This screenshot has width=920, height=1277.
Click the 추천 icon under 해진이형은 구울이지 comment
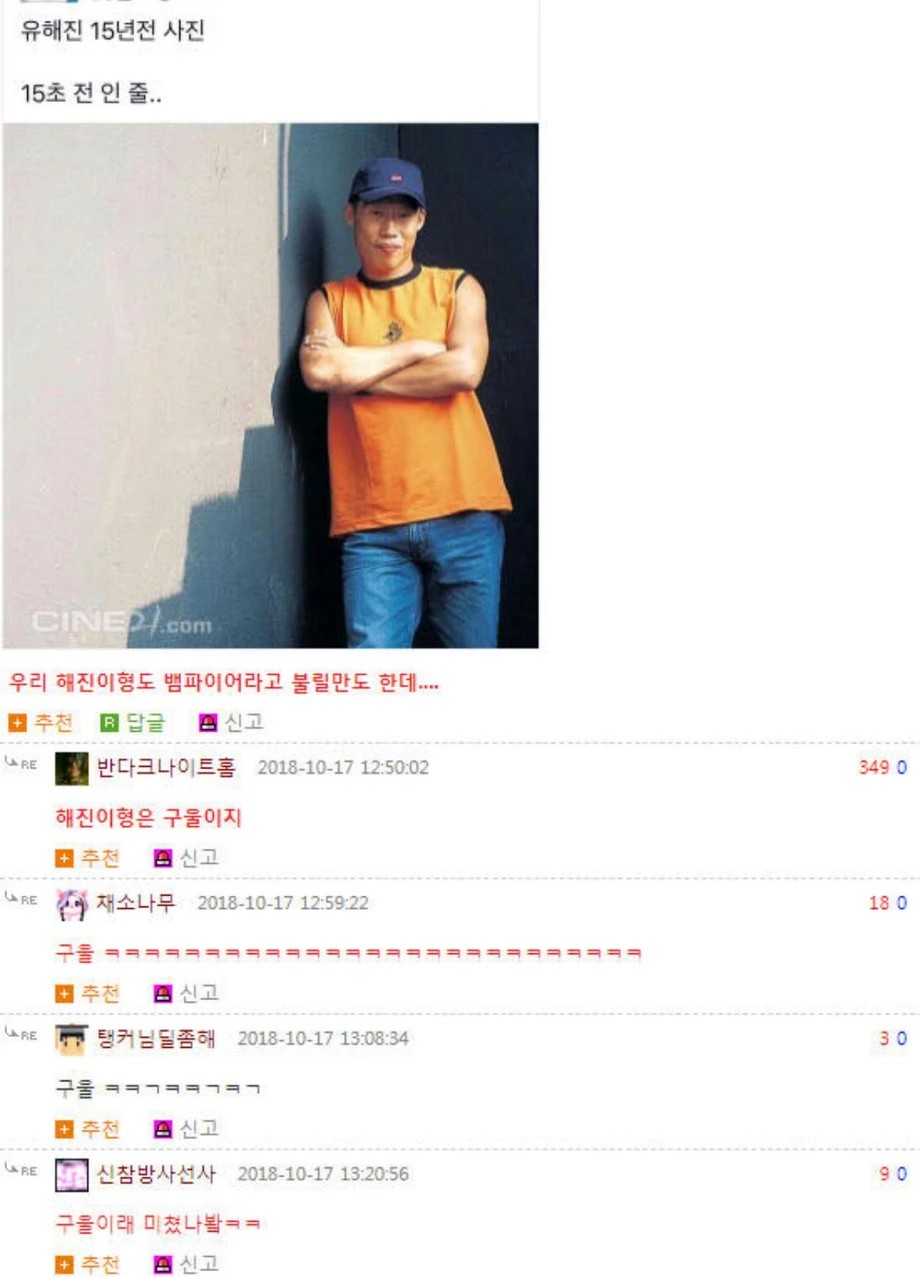click(63, 858)
